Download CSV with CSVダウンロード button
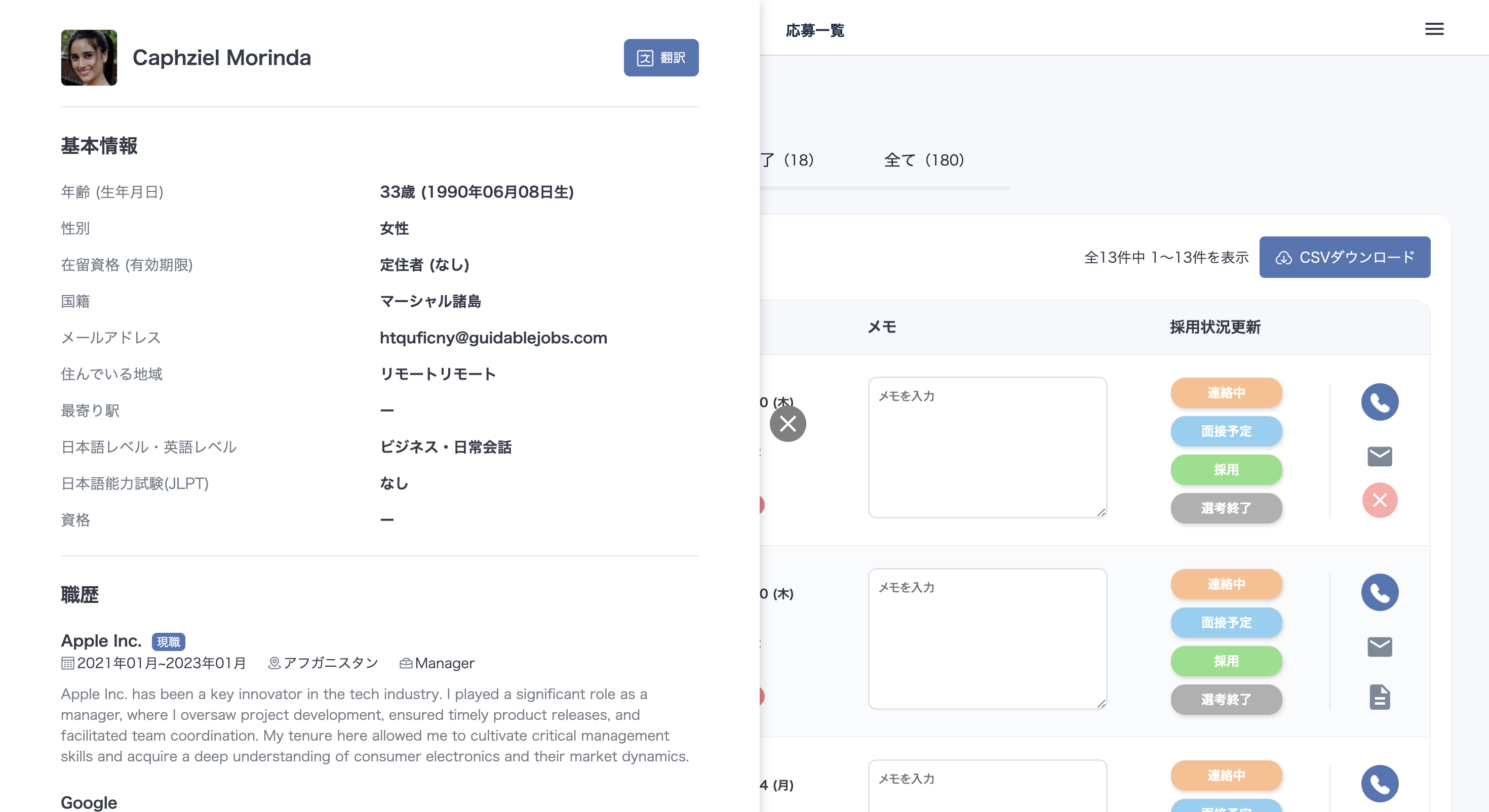Image resolution: width=1489 pixels, height=812 pixels. [x=1345, y=257]
